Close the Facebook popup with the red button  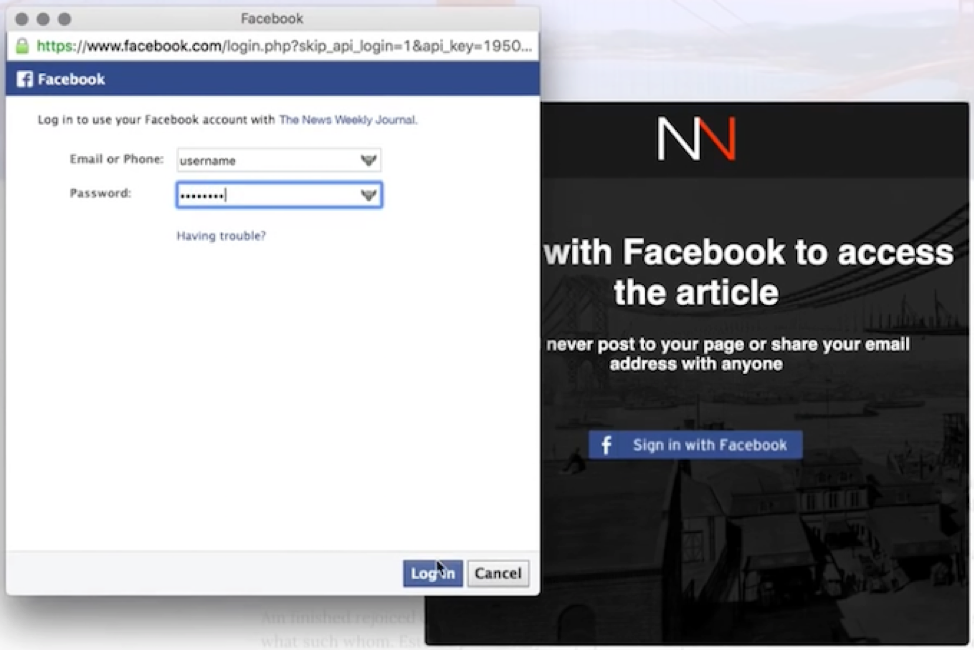22,19
